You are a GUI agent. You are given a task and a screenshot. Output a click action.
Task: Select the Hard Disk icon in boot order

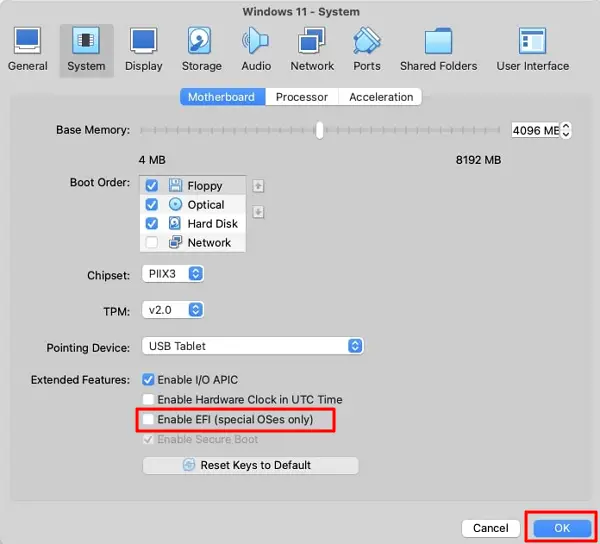175,223
